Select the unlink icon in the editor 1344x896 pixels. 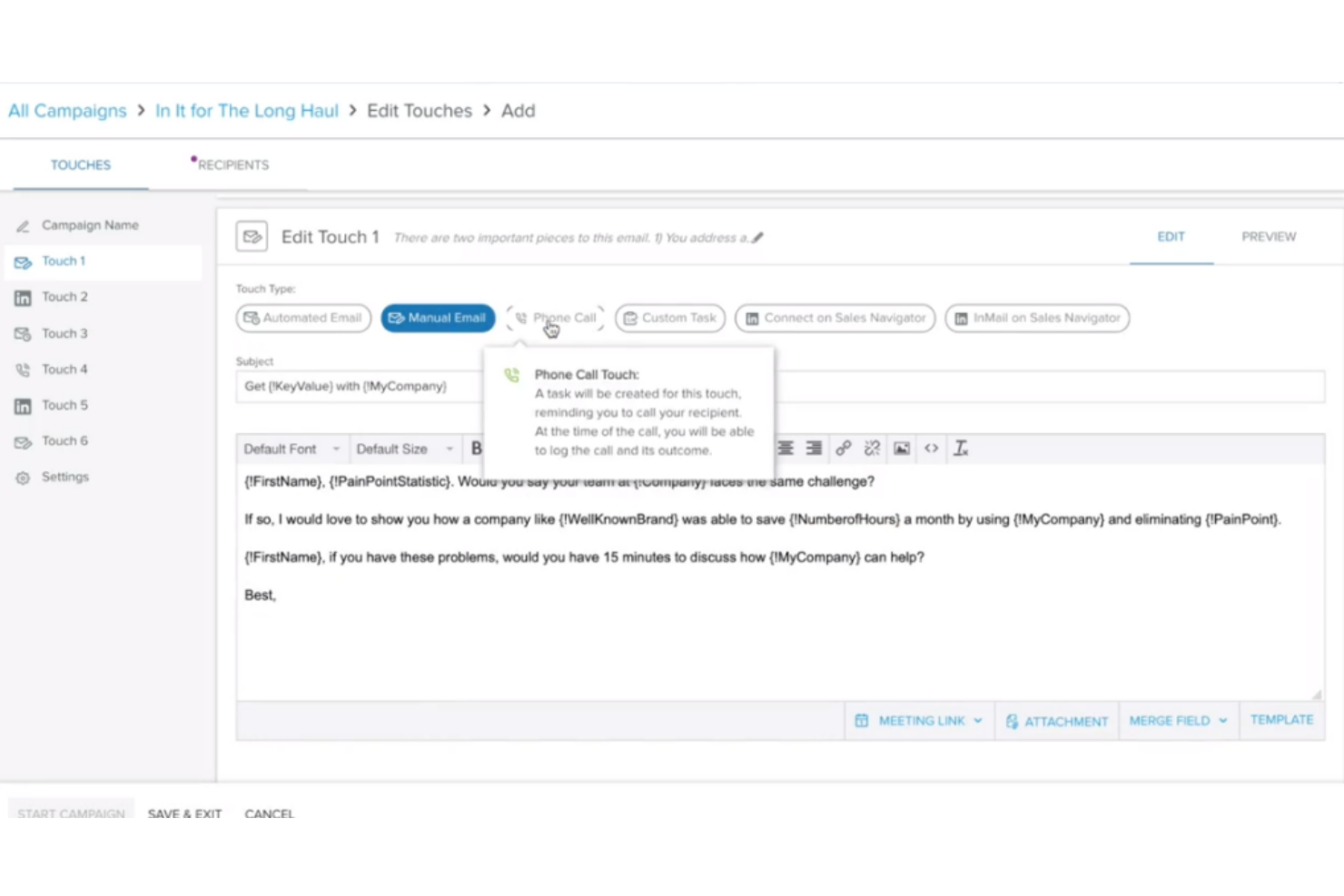pos(872,448)
